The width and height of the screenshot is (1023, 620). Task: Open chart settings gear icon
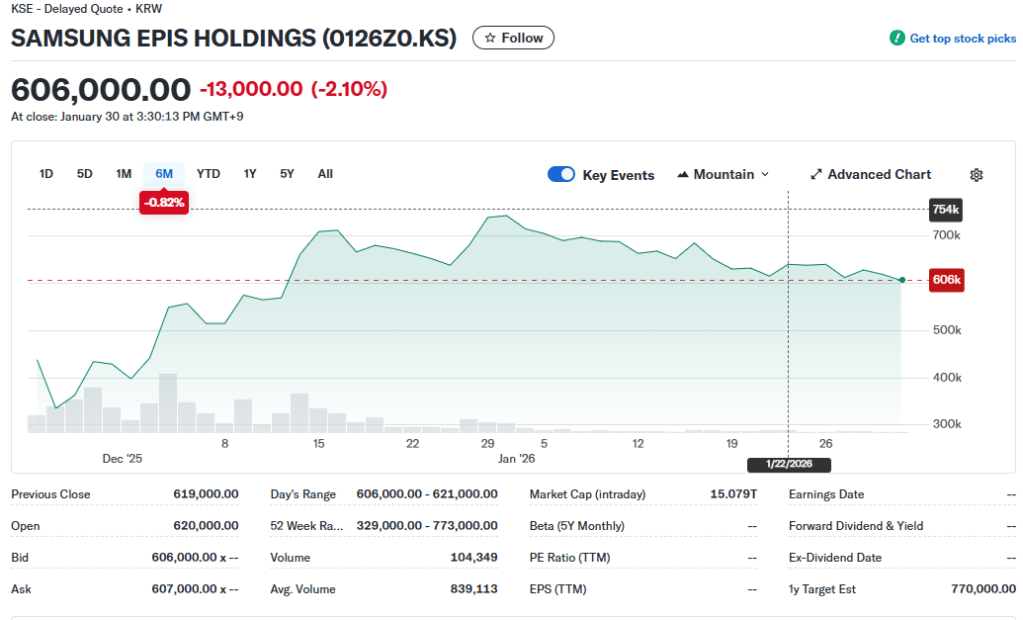976,175
